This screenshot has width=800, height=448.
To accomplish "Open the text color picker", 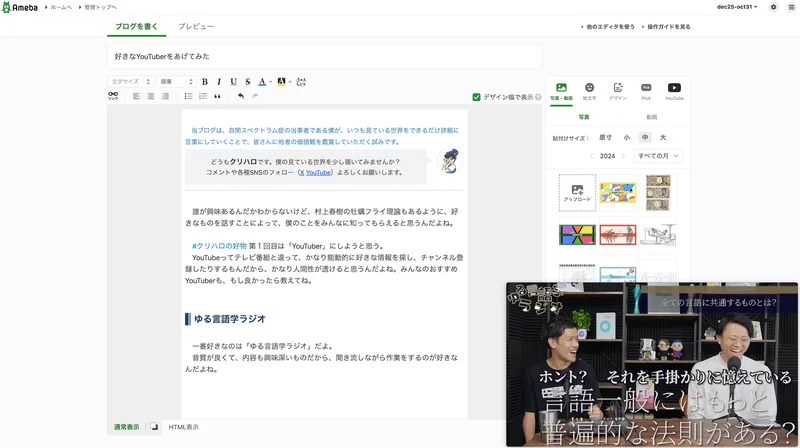I will [x=264, y=82].
